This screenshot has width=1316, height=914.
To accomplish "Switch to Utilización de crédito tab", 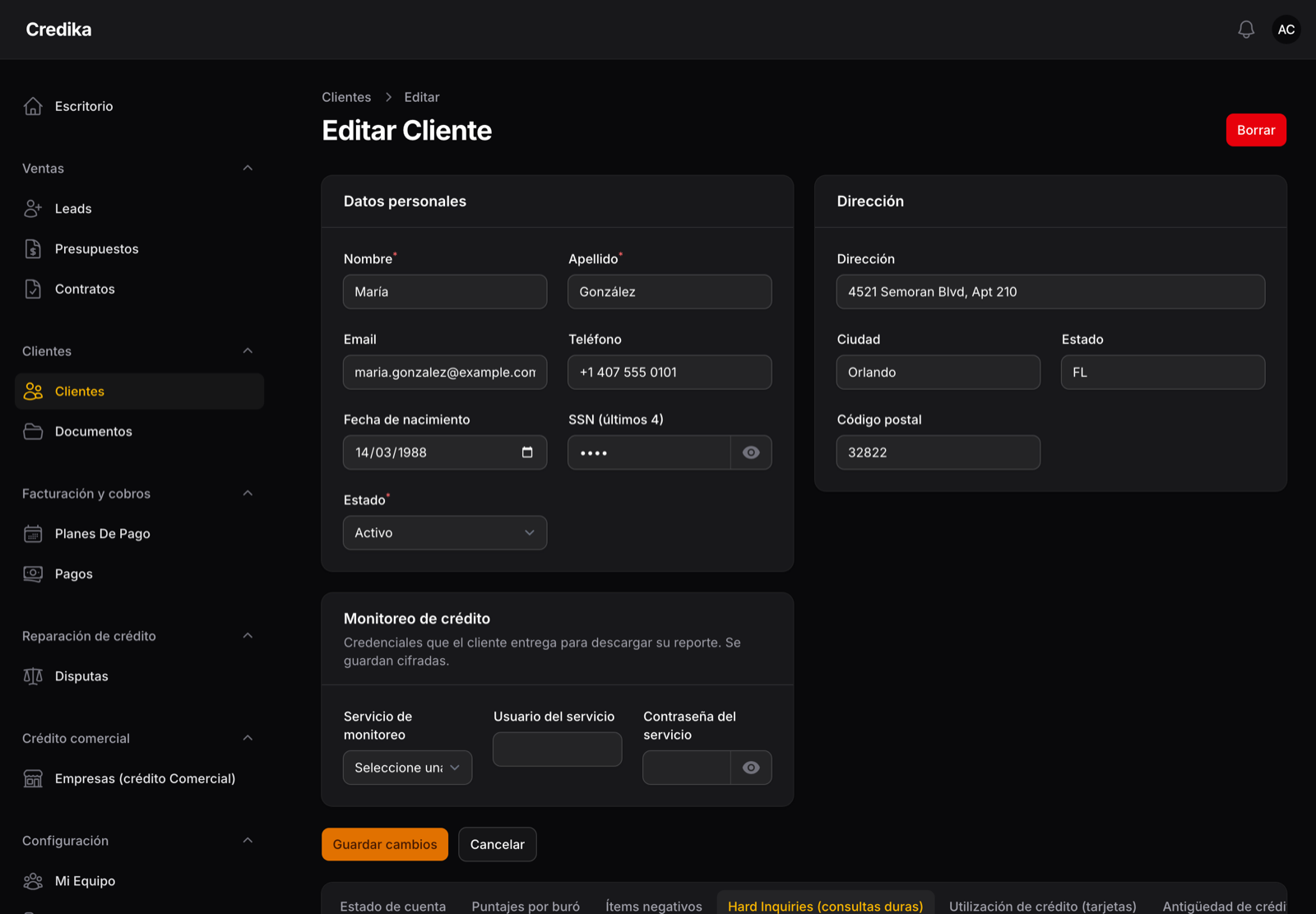I will [1043, 906].
